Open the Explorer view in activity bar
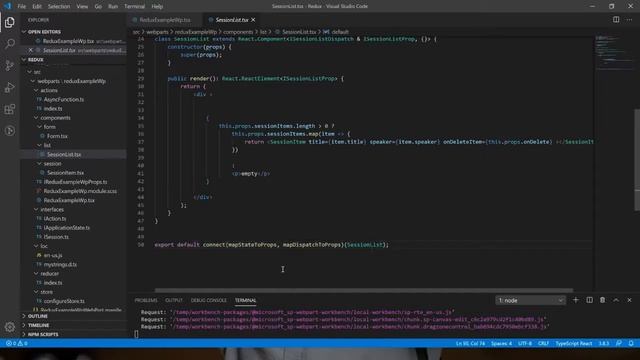 (x=10, y=22)
